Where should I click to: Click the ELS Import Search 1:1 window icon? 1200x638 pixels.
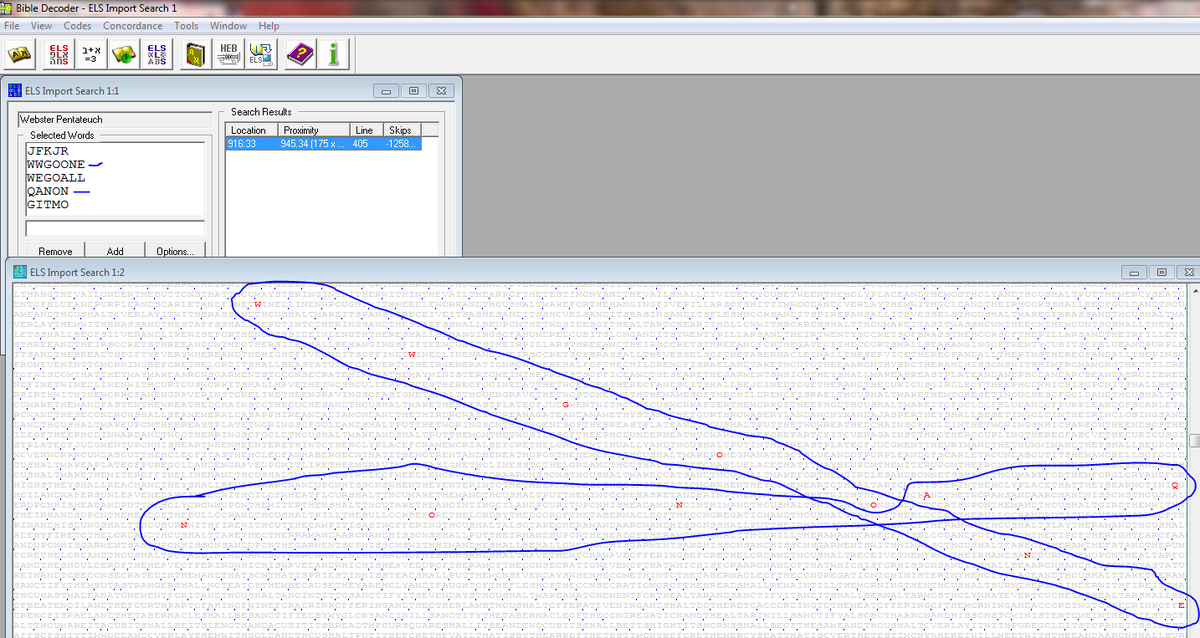(x=14, y=91)
